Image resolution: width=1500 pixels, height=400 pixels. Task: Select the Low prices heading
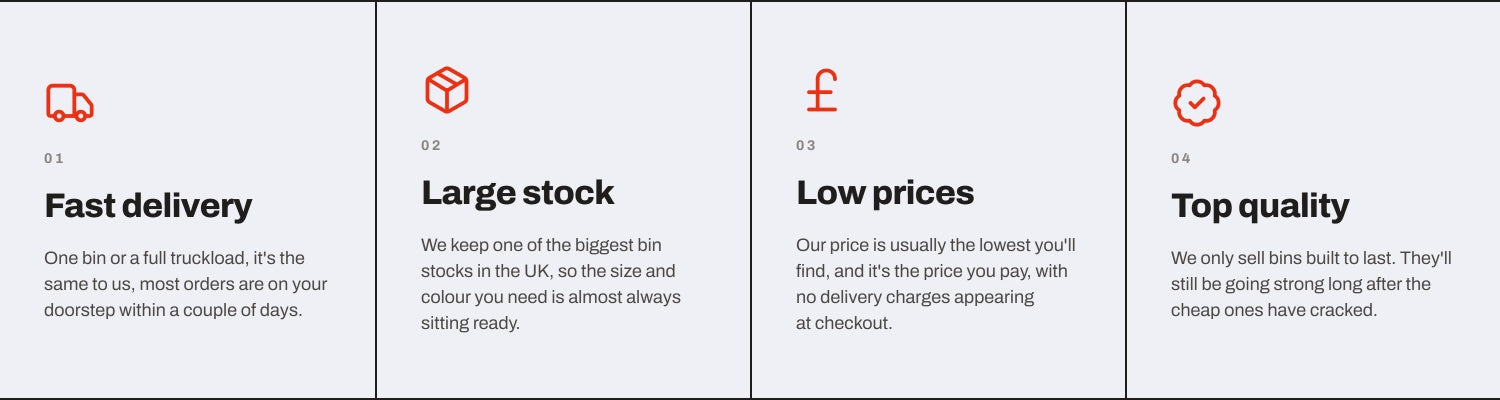click(885, 192)
